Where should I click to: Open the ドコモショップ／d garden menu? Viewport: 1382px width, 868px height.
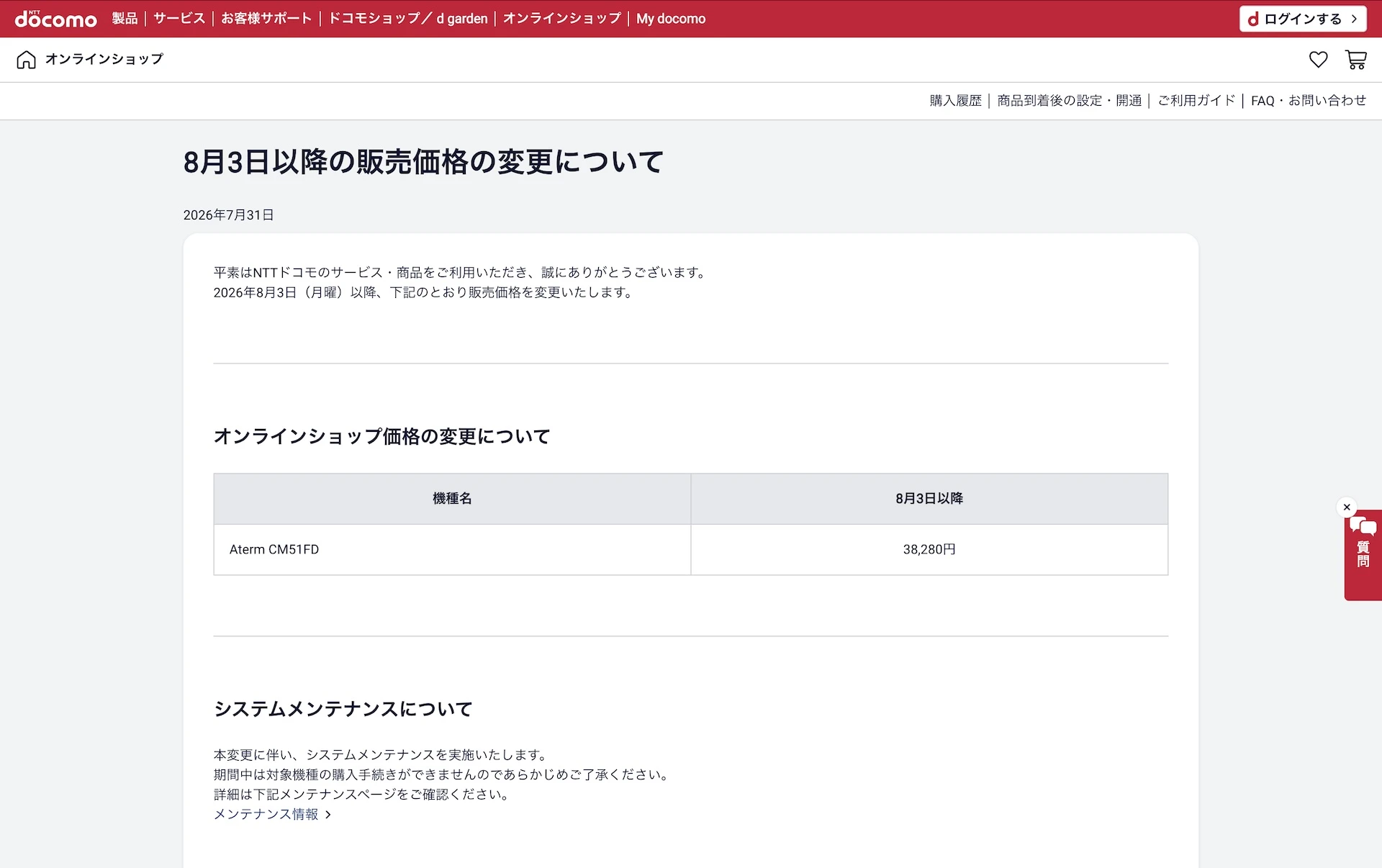click(408, 19)
